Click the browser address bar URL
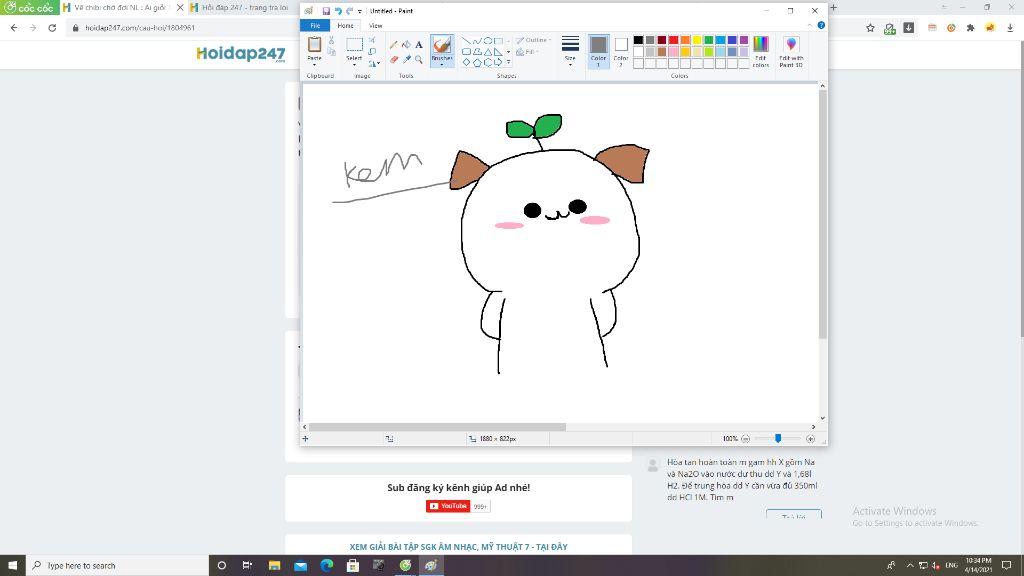1024x576 pixels. (140, 28)
